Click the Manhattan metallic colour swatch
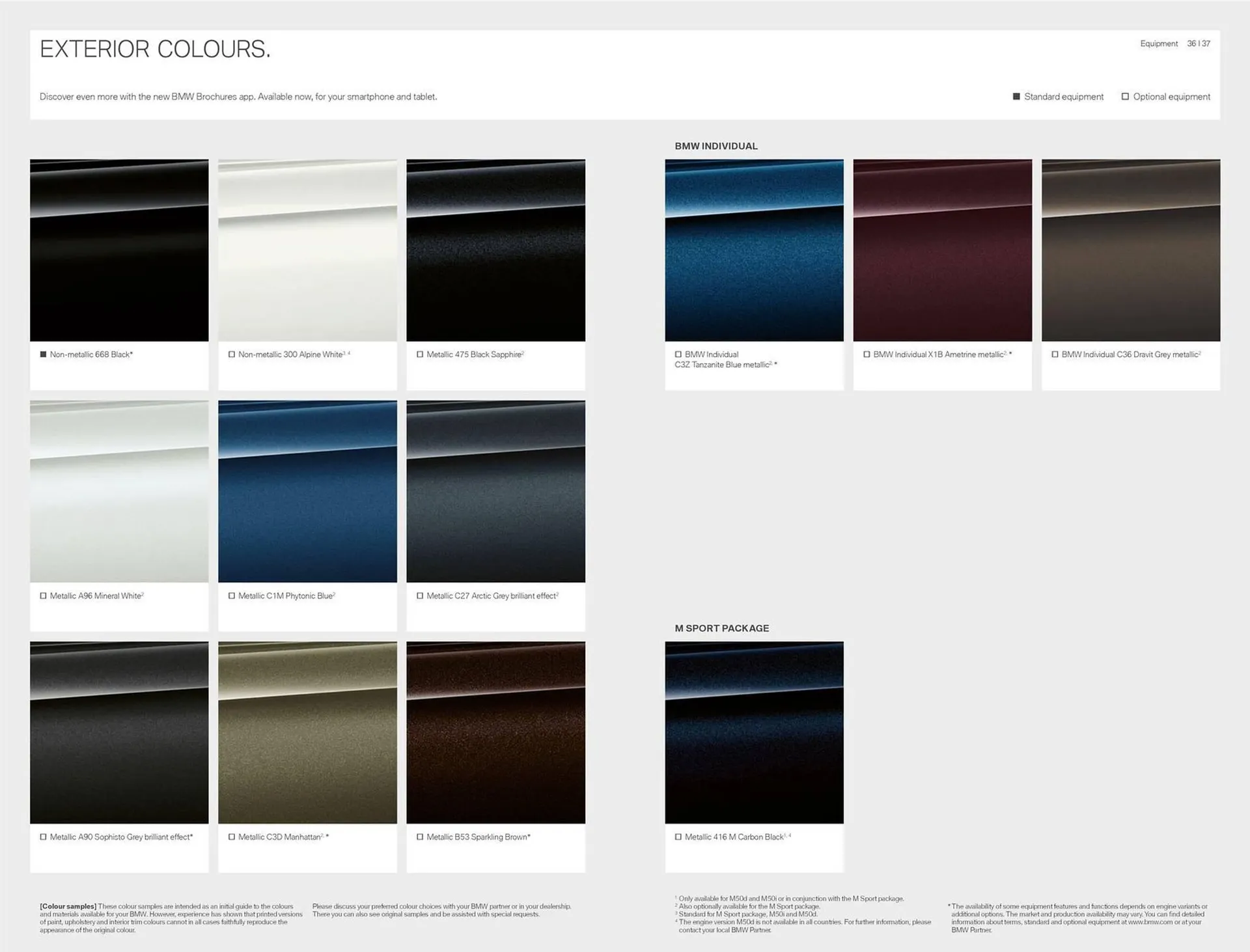Image resolution: width=1250 pixels, height=952 pixels. pyautogui.click(x=307, y=732)
